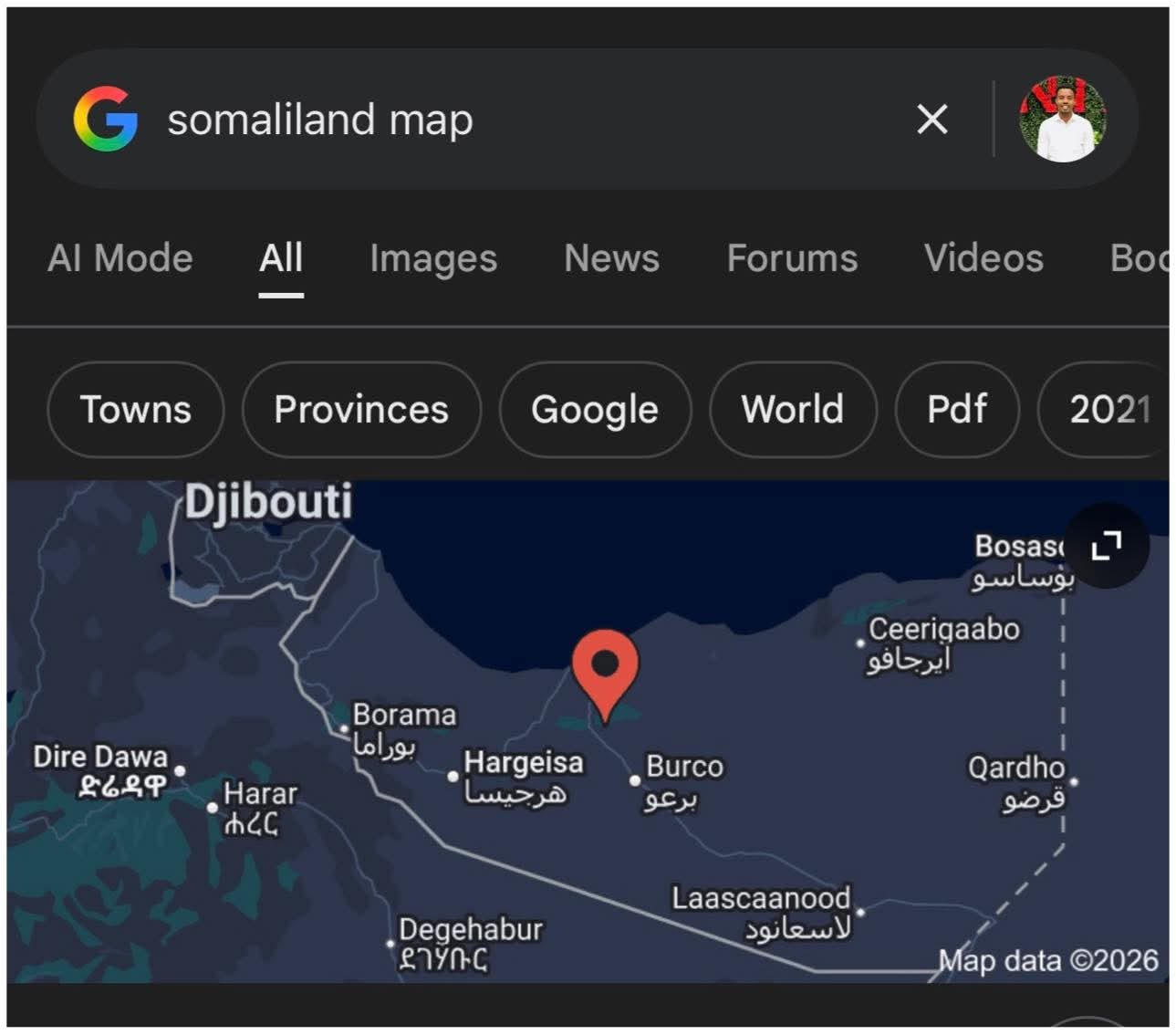This screenshot has height=1035, width=1176.
Task: Activate the Pdf filter chip
Action: pyautogui.click(x=956, y=410)
